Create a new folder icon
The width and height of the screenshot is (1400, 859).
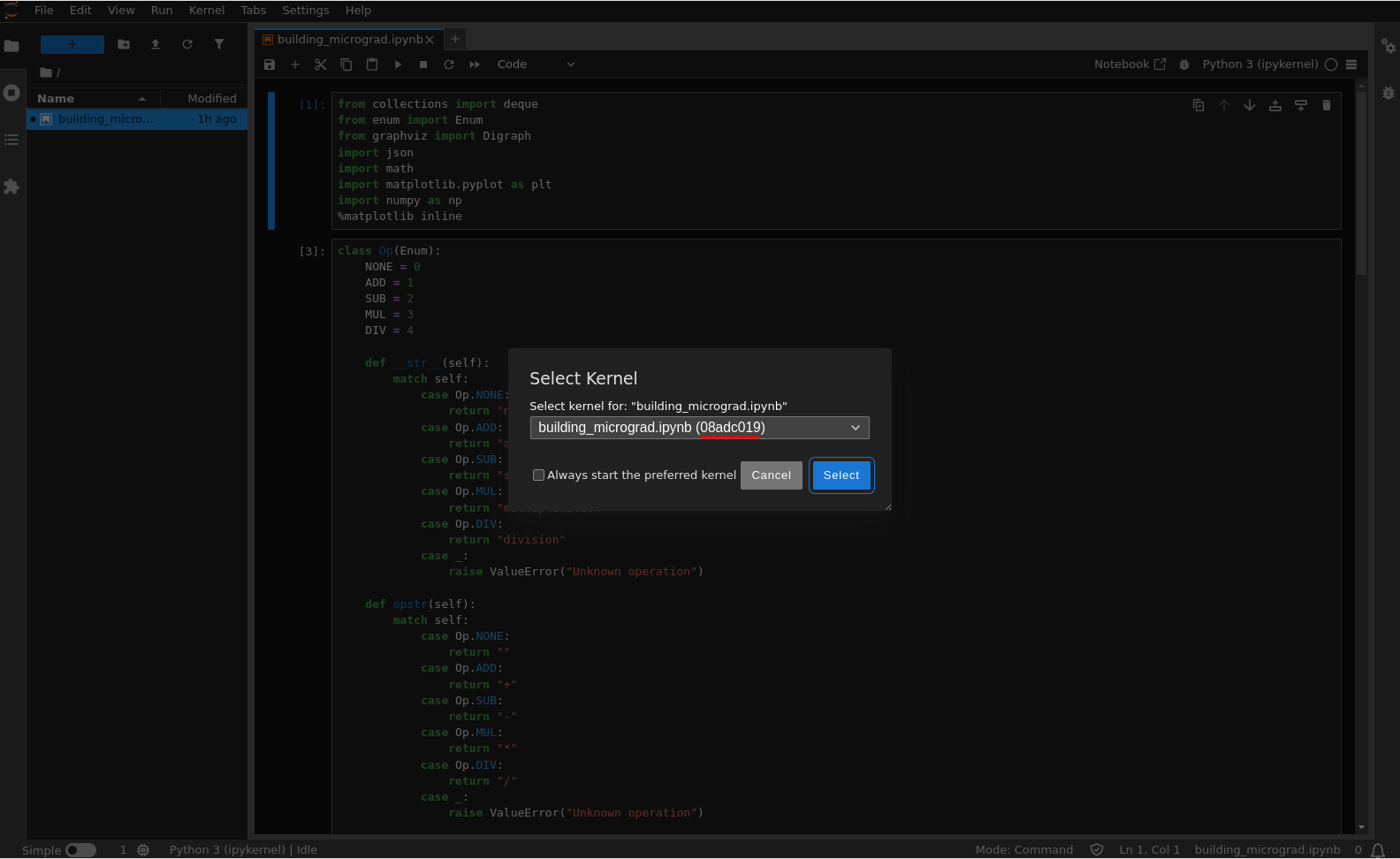[124, 44]
